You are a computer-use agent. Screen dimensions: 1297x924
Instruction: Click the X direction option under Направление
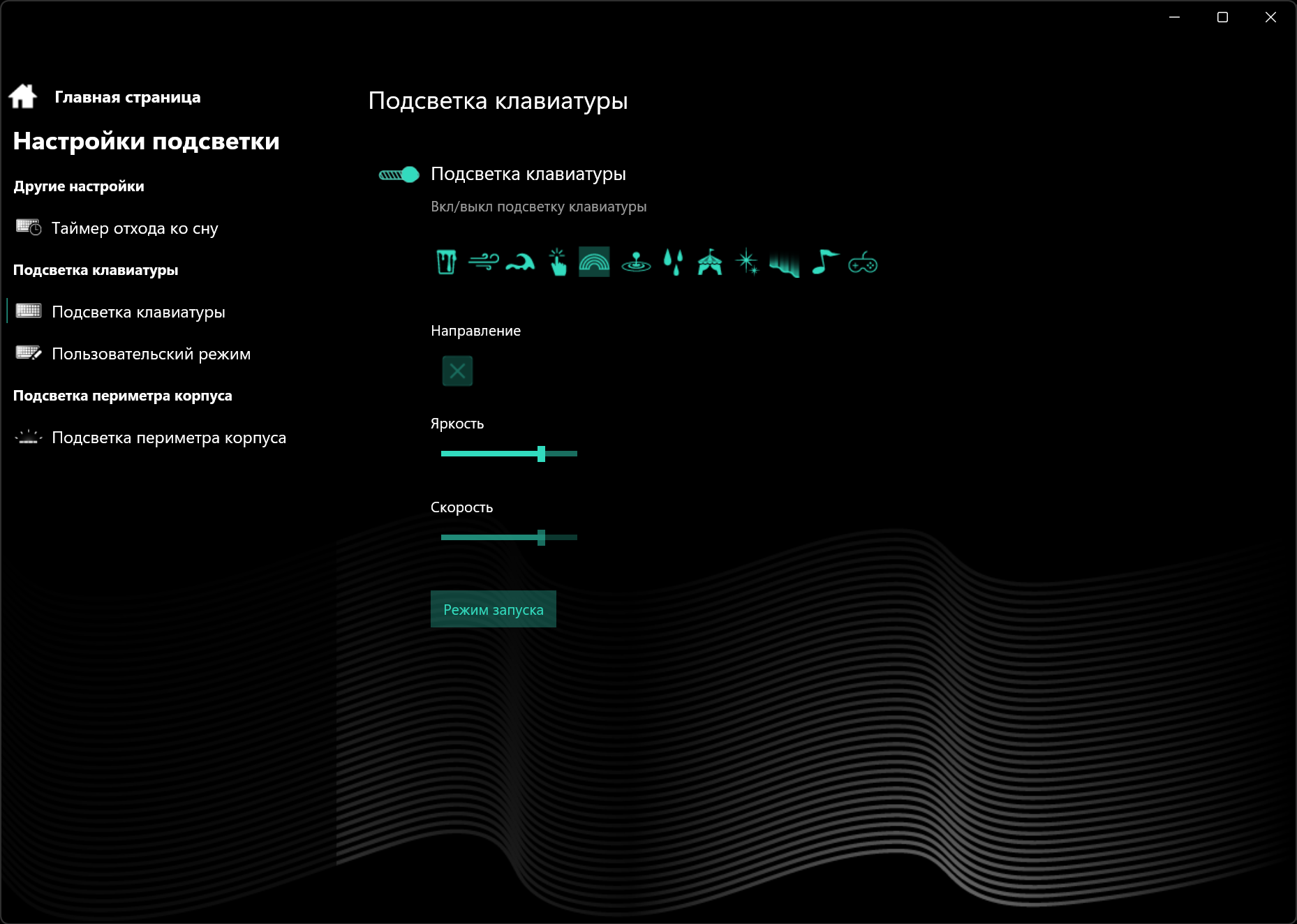457,371
